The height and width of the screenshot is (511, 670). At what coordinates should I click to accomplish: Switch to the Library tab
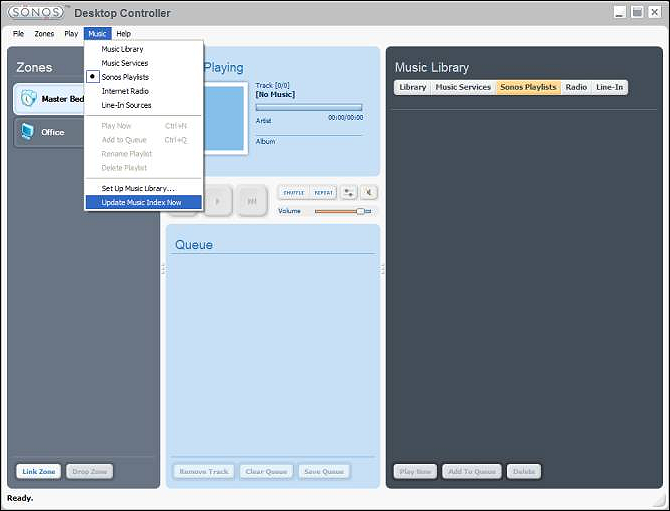pos(412,87)
